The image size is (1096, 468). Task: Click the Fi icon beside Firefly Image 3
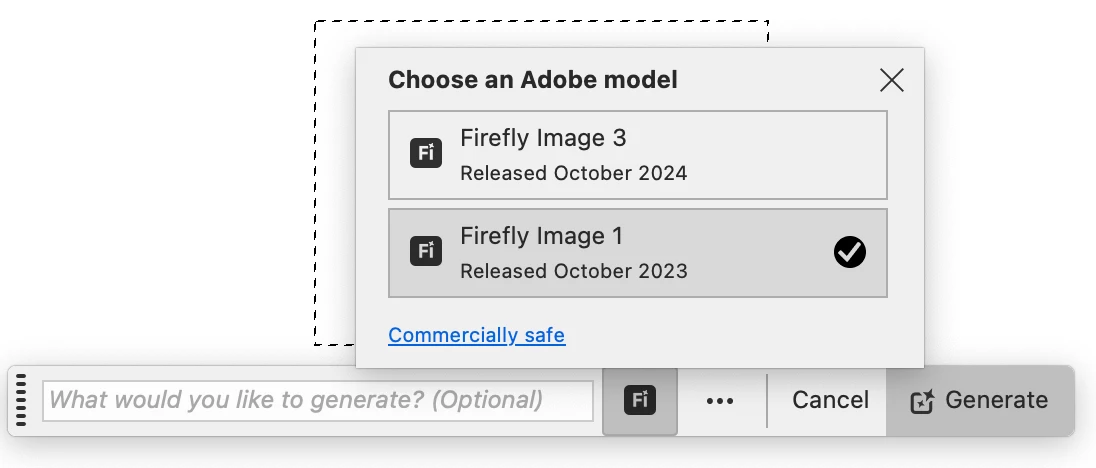pos(426,153)
